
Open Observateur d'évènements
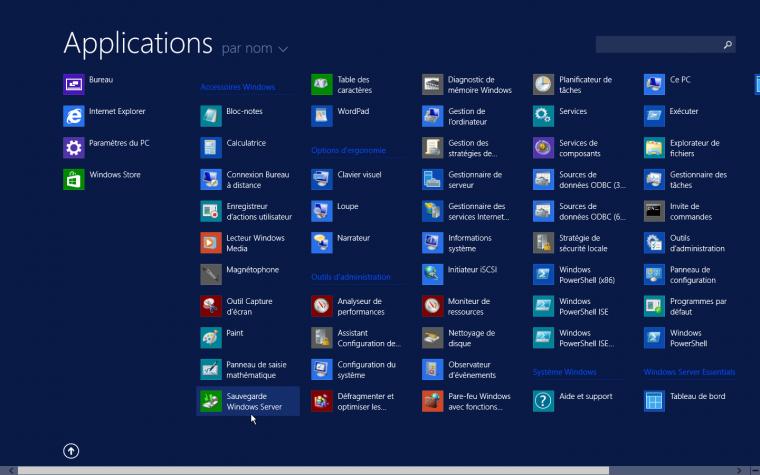(432, 369)
